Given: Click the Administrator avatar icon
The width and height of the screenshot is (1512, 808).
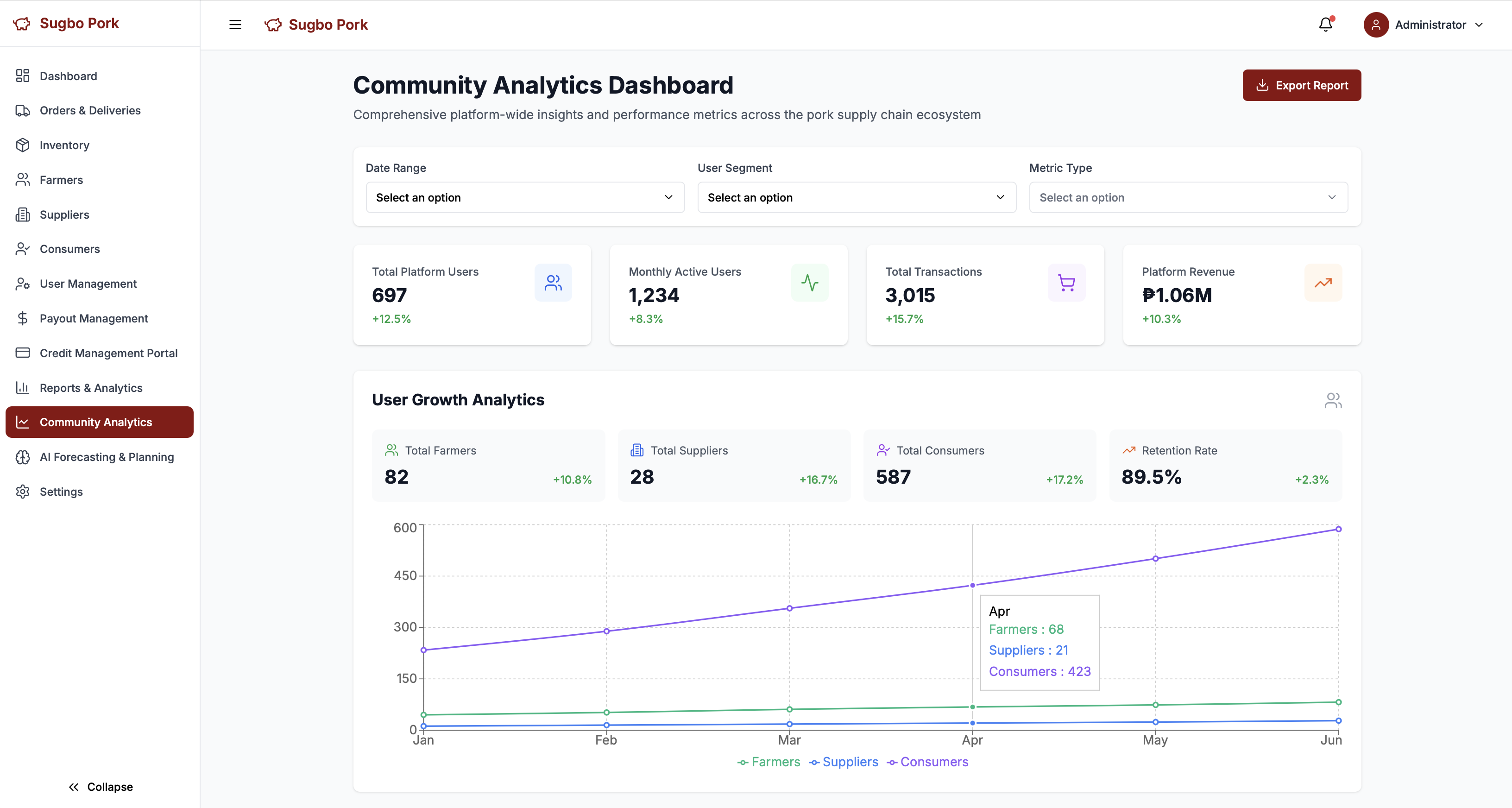Looking at the screenshot, I should tap(1375, 25).
